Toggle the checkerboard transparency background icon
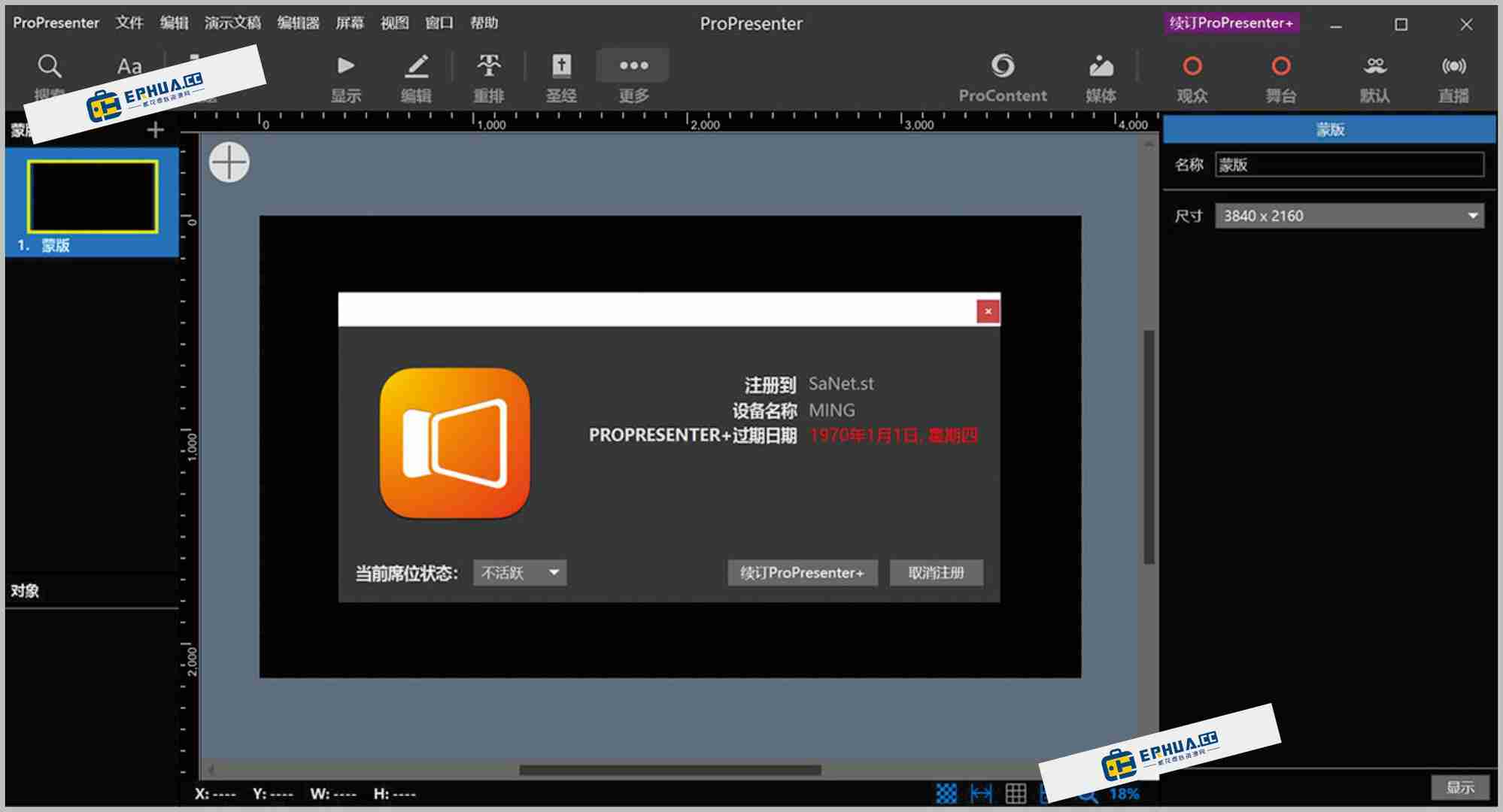This screenshot has height=812, width=1503. point(946,793)
